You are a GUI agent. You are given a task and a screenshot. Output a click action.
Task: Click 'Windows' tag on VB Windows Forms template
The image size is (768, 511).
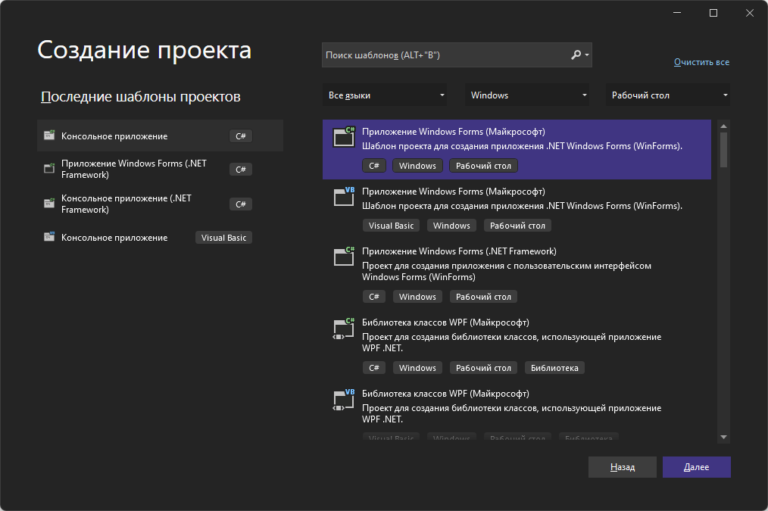point(452,225)
